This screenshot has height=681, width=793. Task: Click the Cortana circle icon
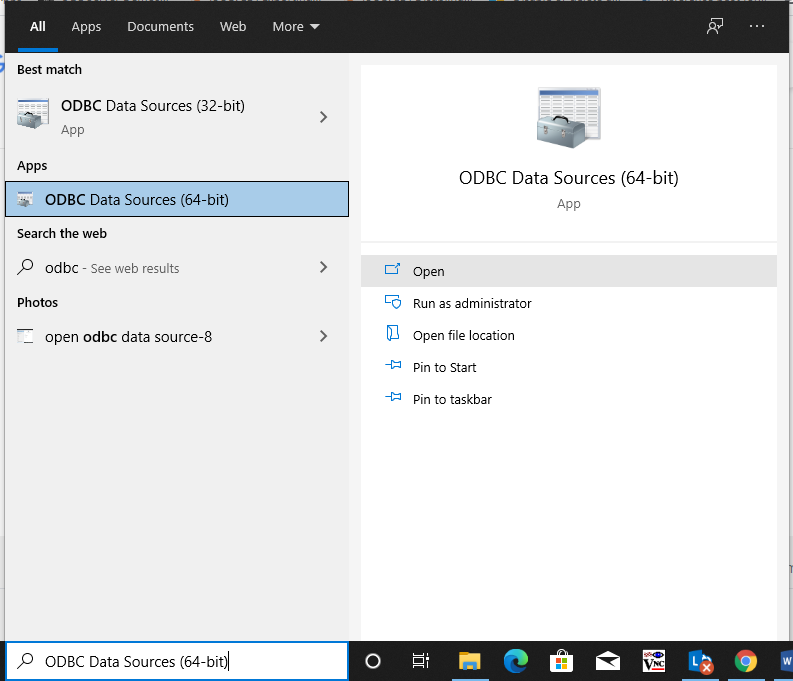point(373,661)
